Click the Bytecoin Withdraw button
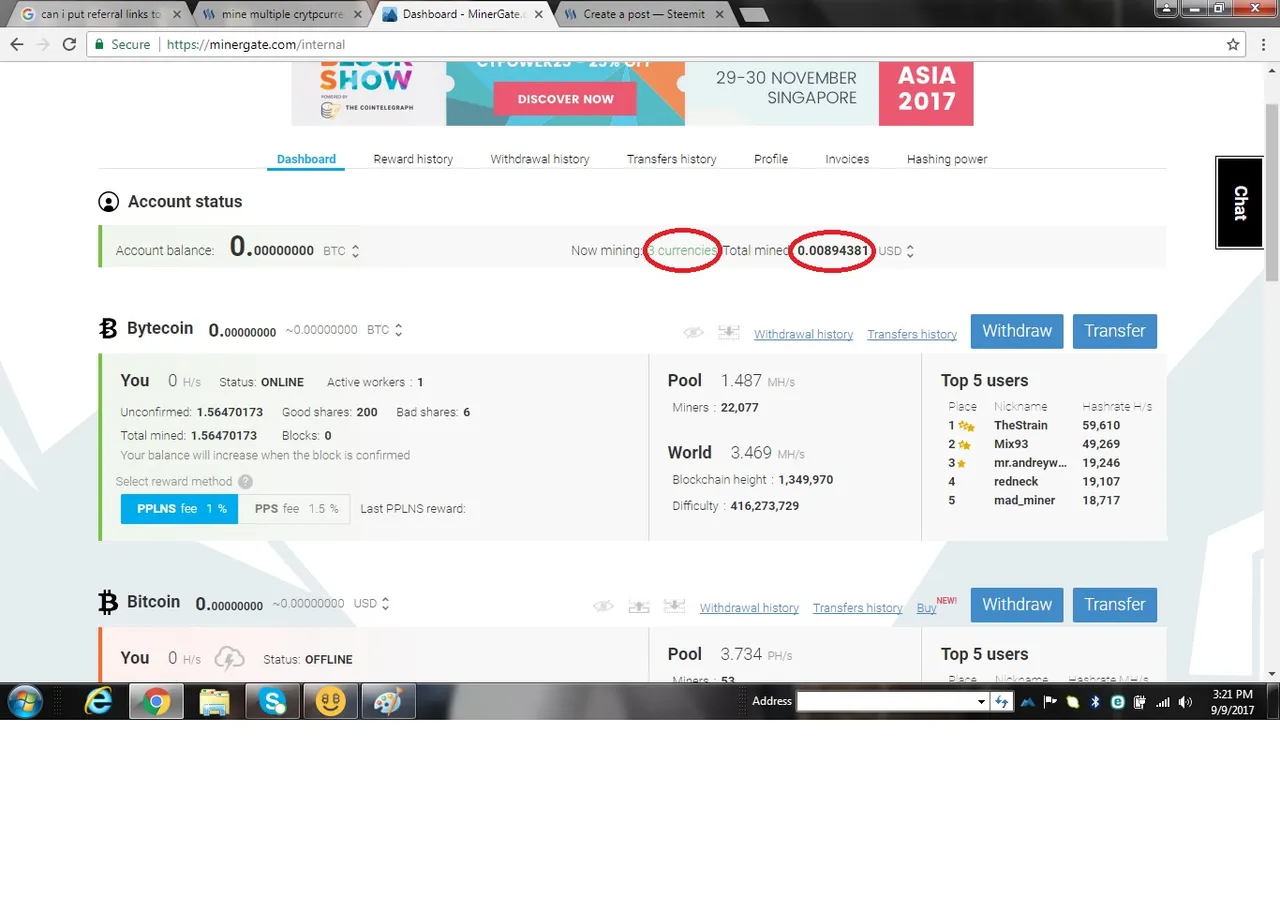This screenshot has height=900, width=1280. click(x=1017, y=331)
